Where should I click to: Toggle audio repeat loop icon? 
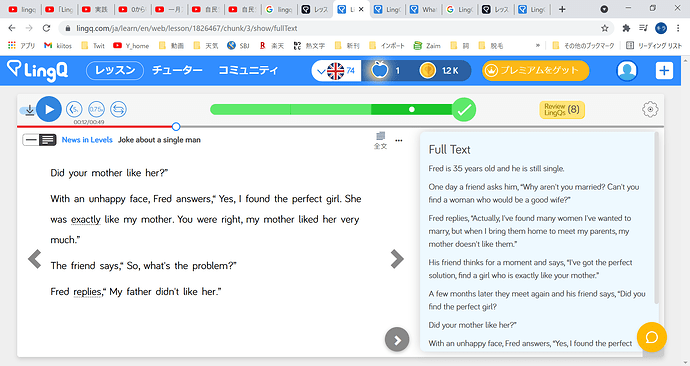(x=118, y=109)
